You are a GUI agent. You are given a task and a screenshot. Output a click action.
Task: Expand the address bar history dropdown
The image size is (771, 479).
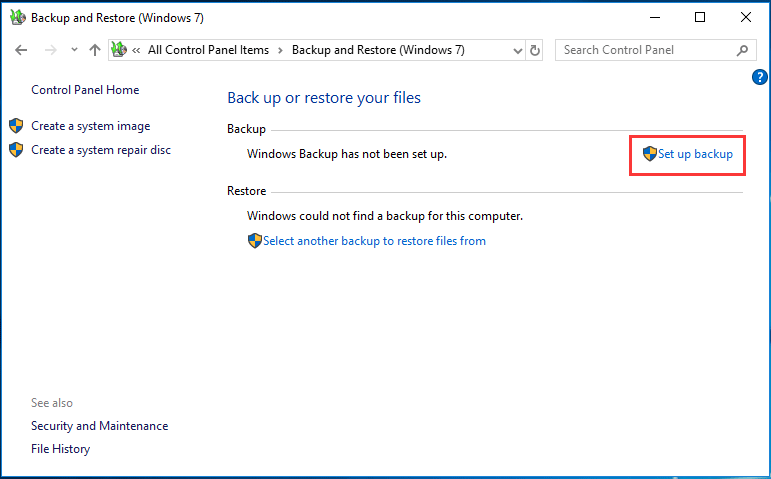click(x=516, y=50)
